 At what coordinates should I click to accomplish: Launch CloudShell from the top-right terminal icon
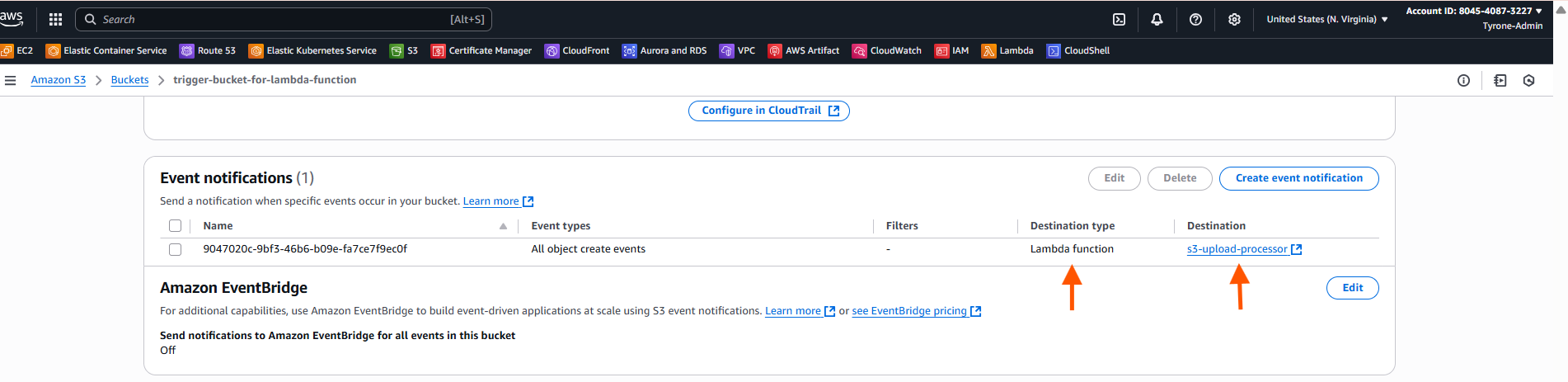point(1119,19)
